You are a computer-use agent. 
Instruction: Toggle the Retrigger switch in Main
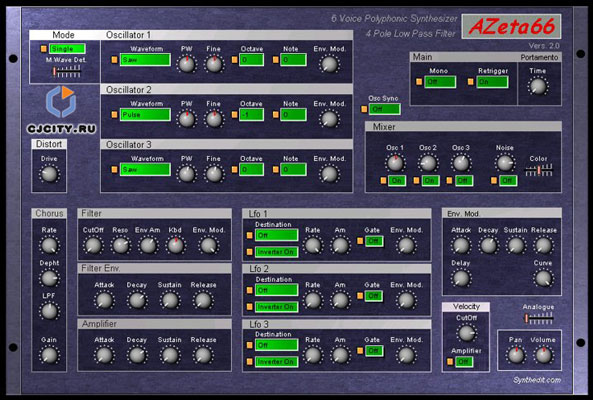point(492,82)
